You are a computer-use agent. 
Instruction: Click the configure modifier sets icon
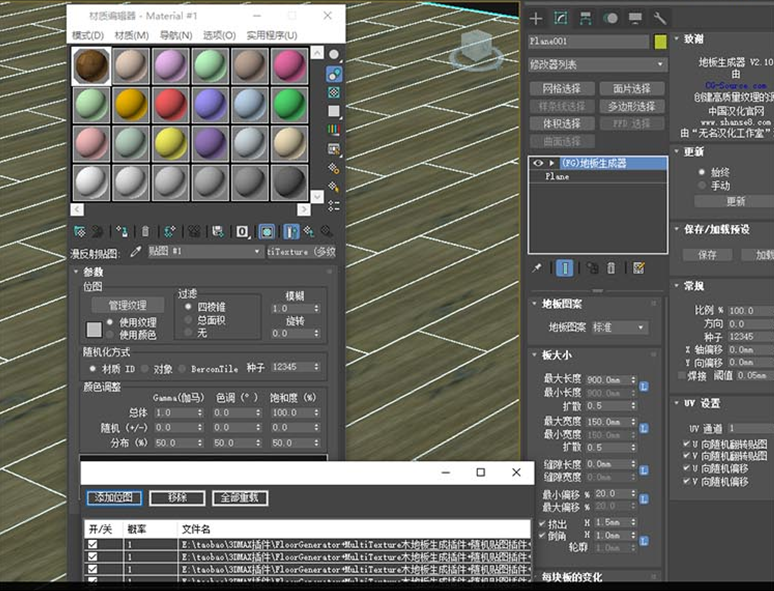(x=639, y=268)
